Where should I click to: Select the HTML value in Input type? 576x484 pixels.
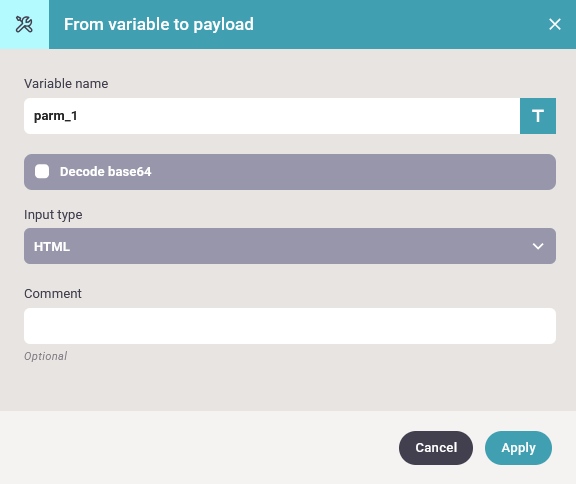click(x=52, y=246)
